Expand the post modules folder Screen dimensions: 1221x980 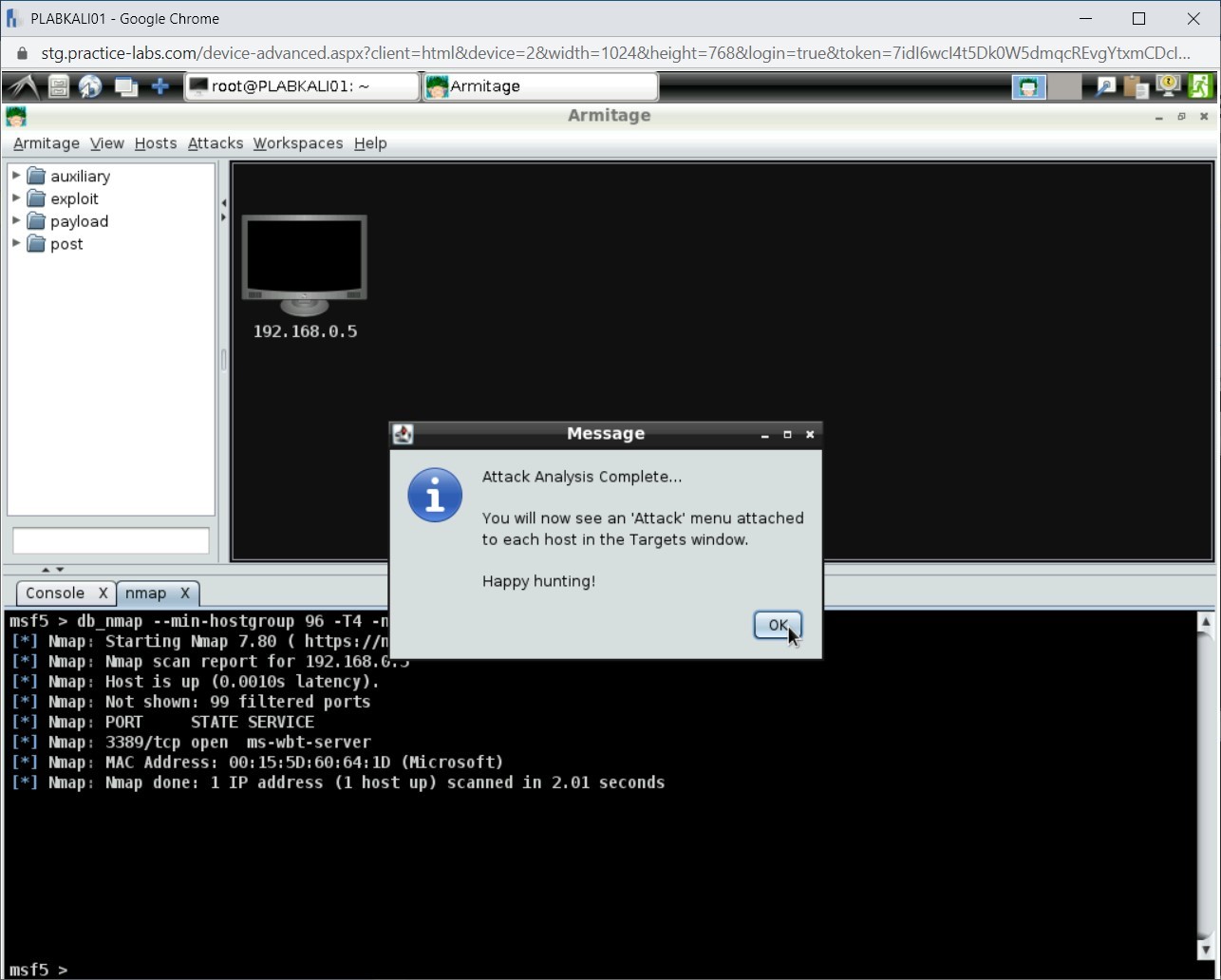click(x=15, y=244)
